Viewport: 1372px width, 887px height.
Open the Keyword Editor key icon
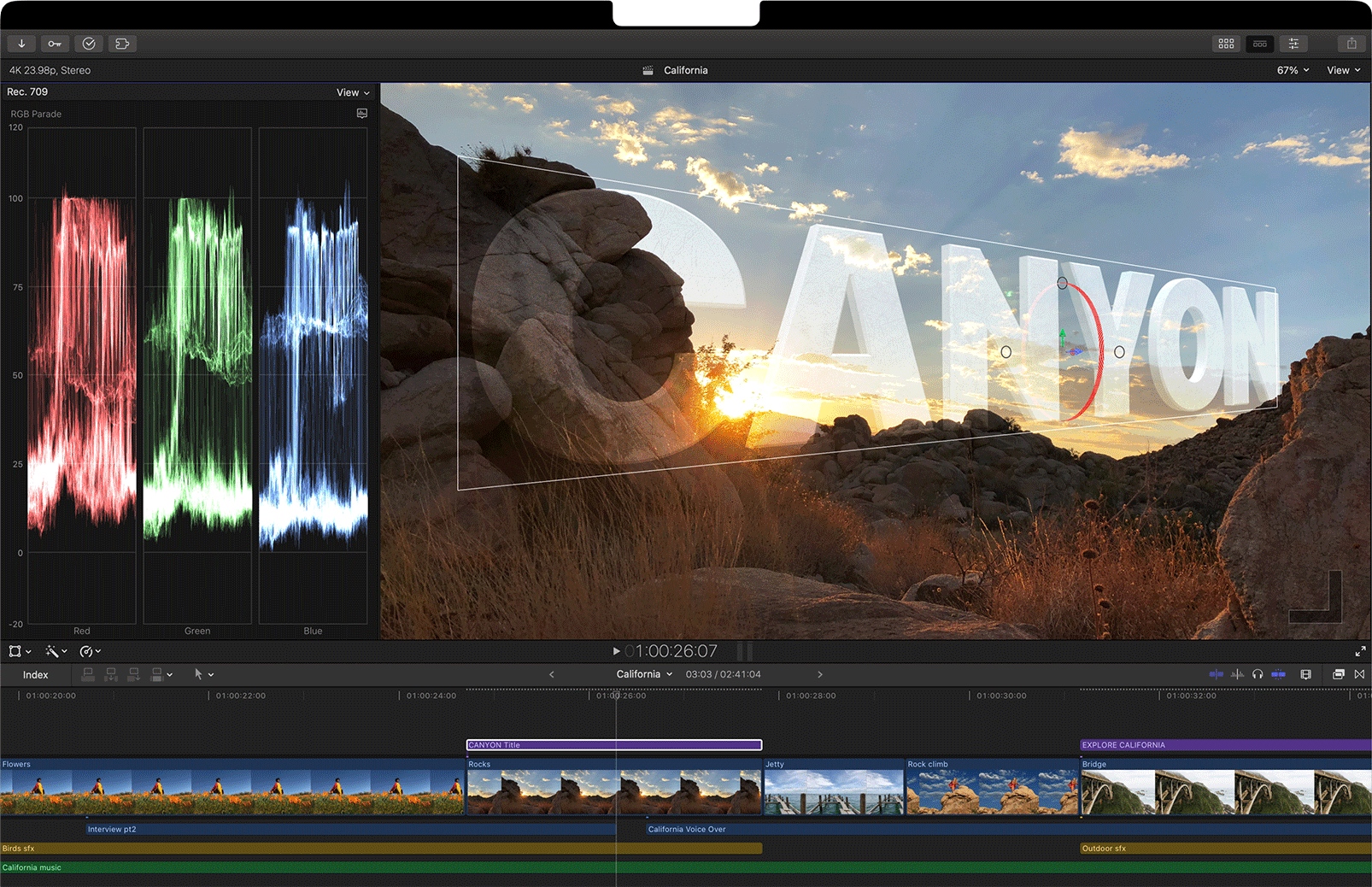[x=55, y=44]
